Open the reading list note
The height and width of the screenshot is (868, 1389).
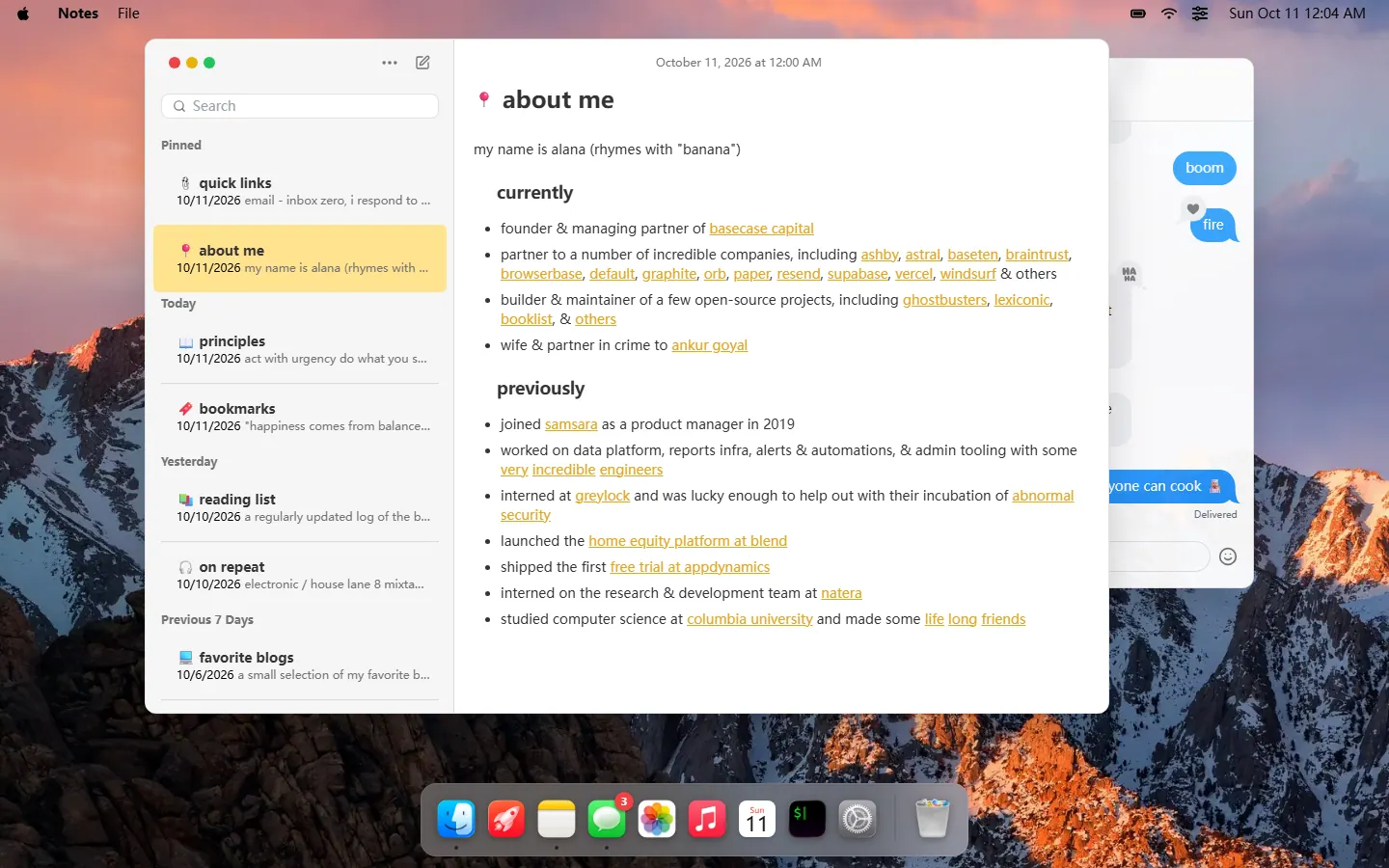(300, 507)
